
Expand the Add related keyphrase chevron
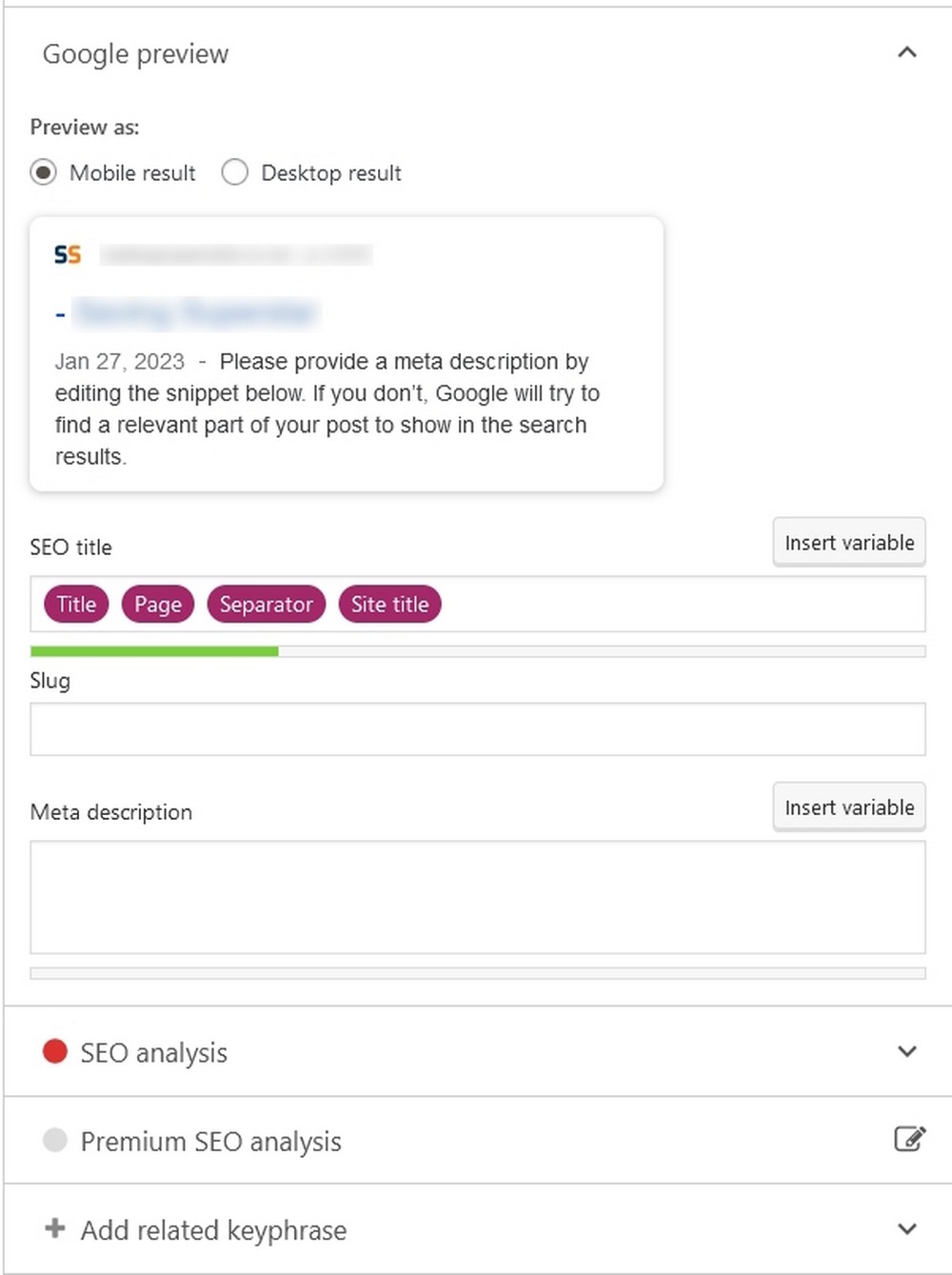pyautogui.click(x=907, y=1228)
